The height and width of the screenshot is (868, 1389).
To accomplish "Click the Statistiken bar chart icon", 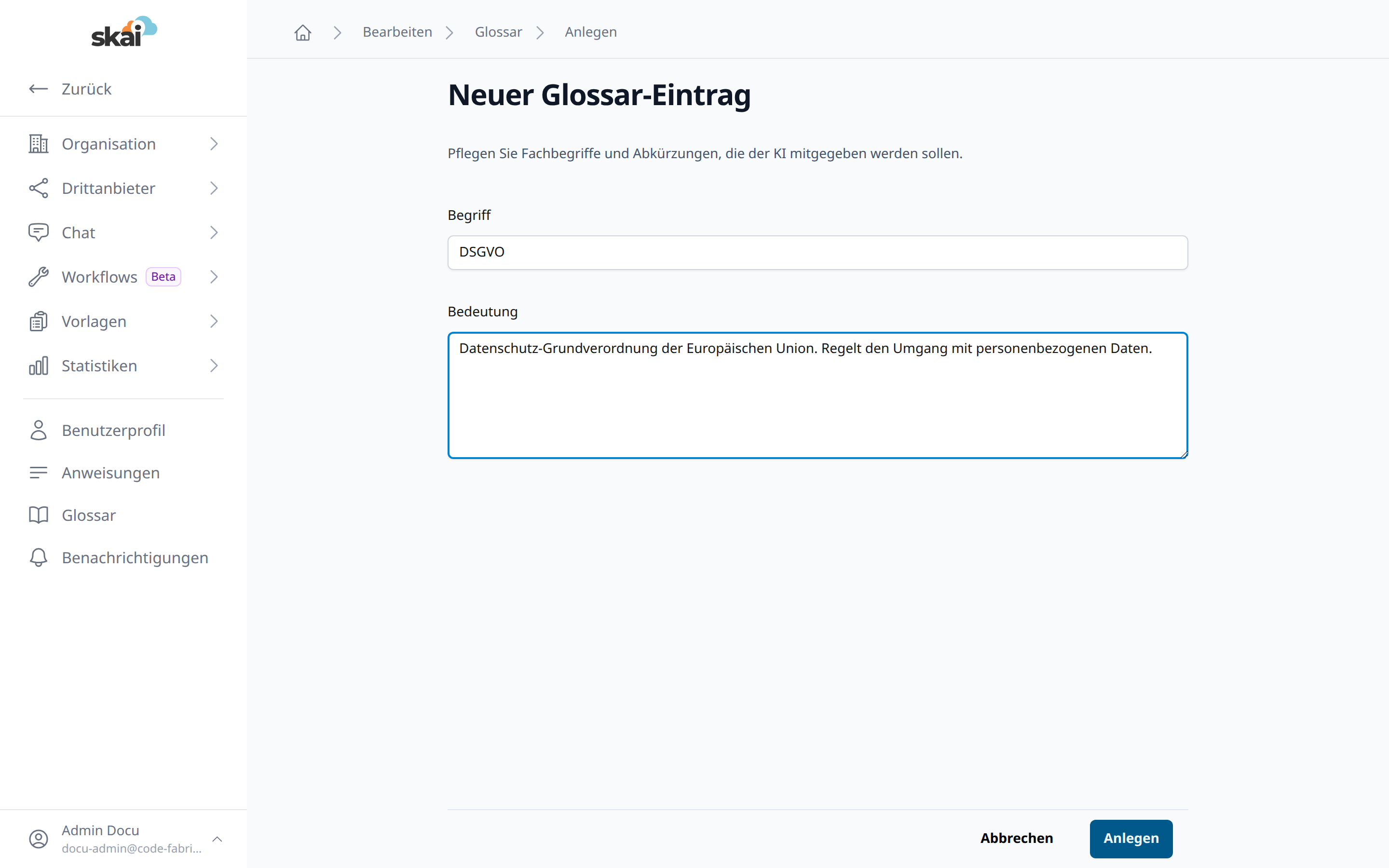I will [x=39, y=366].
